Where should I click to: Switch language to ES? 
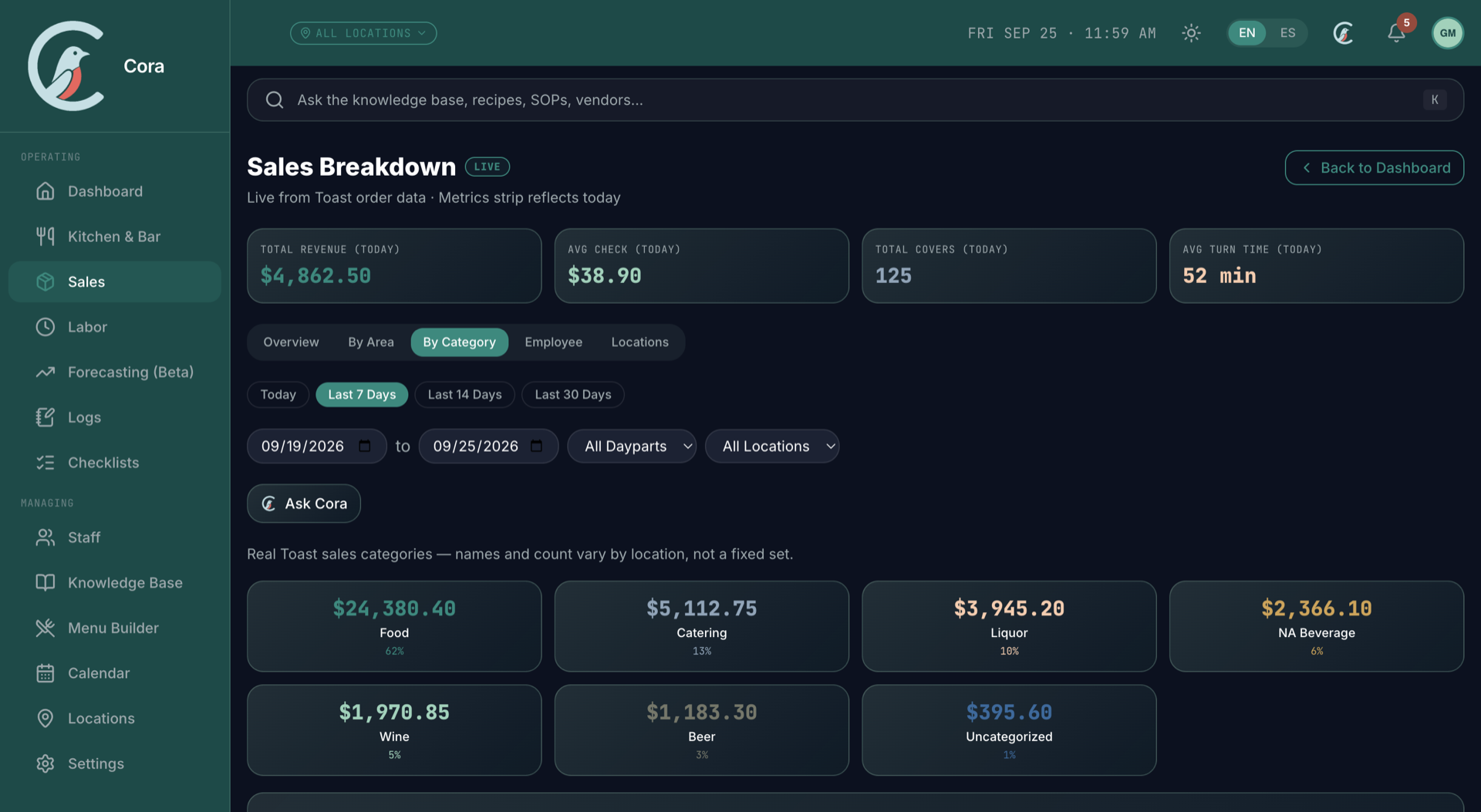pos(1287,33)
